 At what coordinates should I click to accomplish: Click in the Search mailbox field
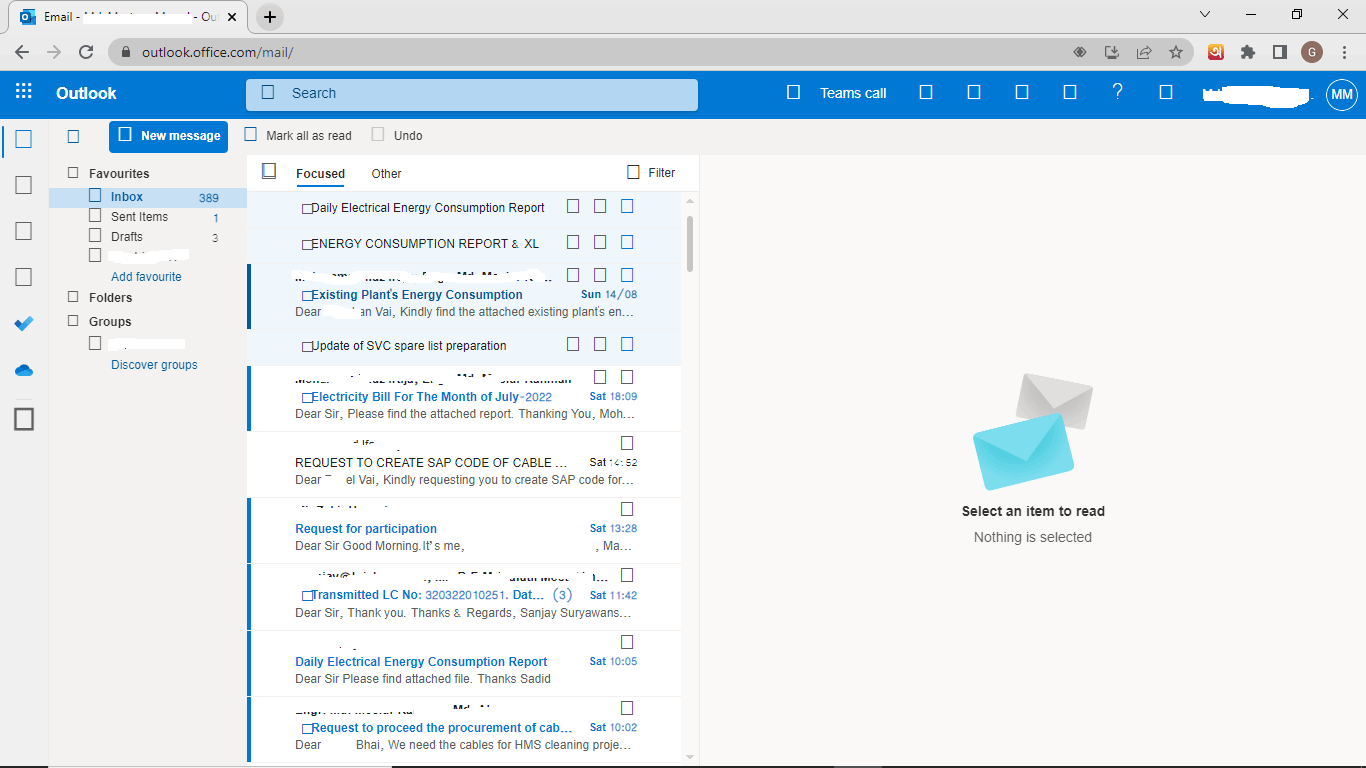472,93
